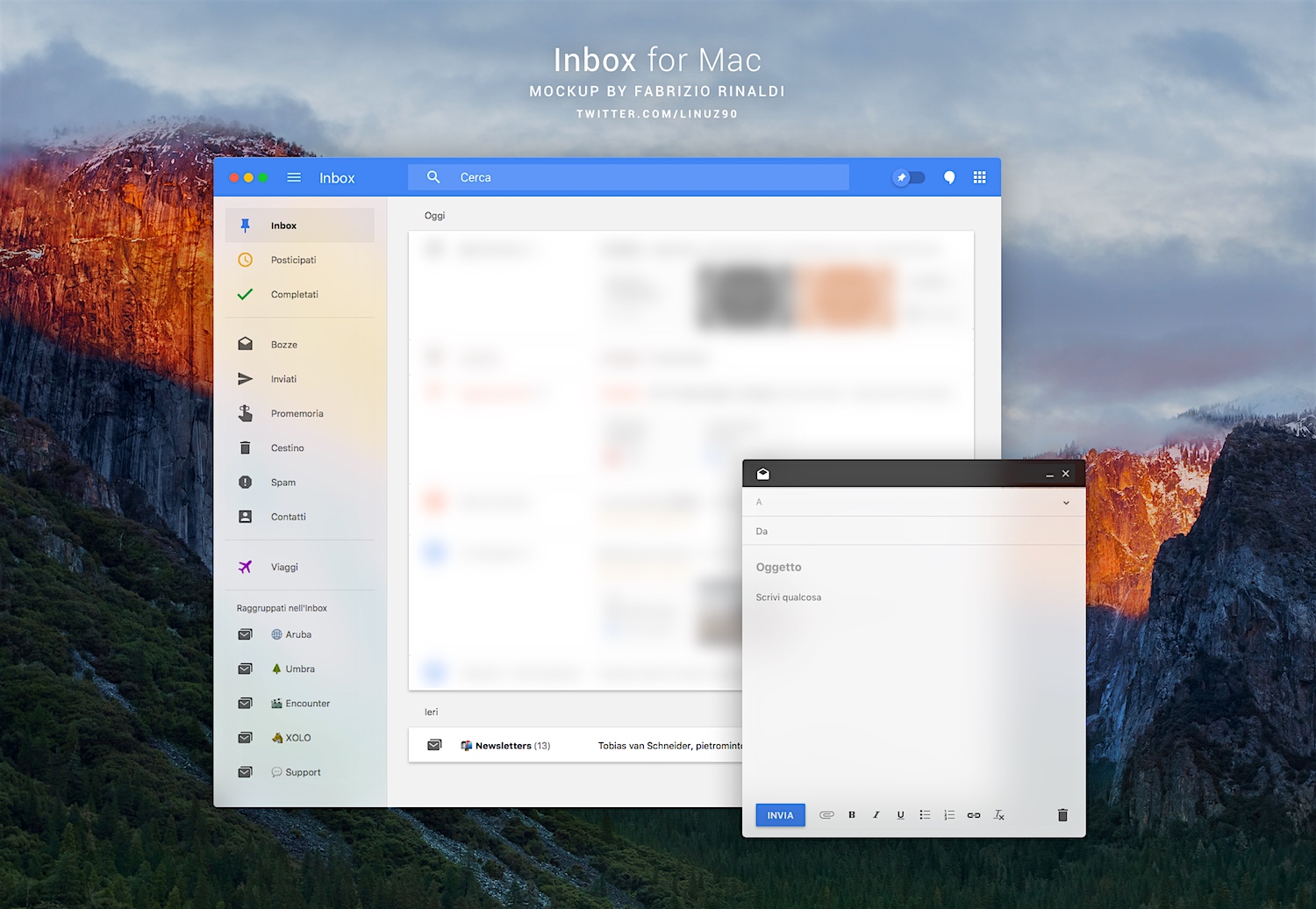
Task: Open the hamburger menu beside Inbox
Action: click(294, 177)
